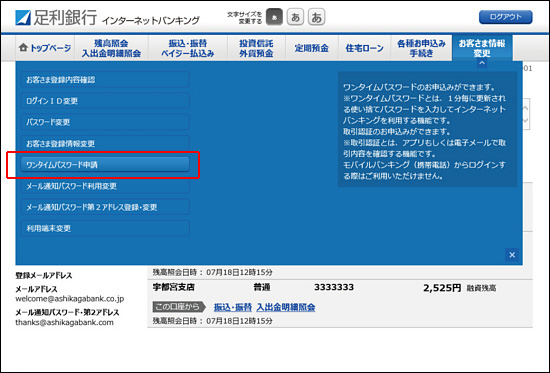
Task: Click account number 3333333
Action: pyautogui.click(x=334, y=287)
